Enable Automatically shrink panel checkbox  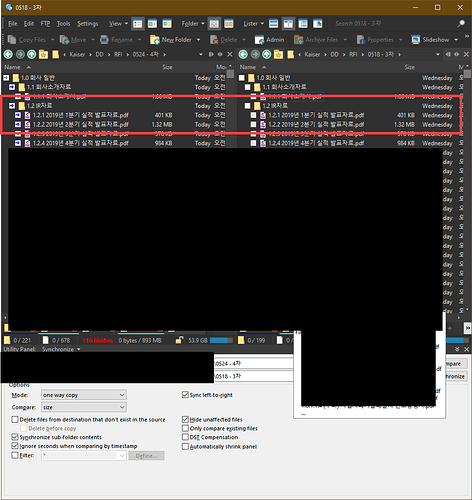click(185, 446)
